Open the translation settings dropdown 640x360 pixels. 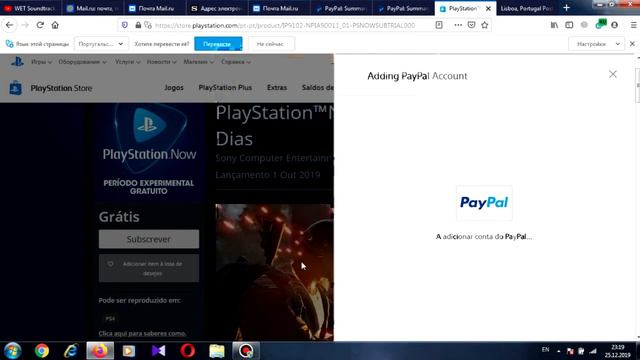pos(596,44)
